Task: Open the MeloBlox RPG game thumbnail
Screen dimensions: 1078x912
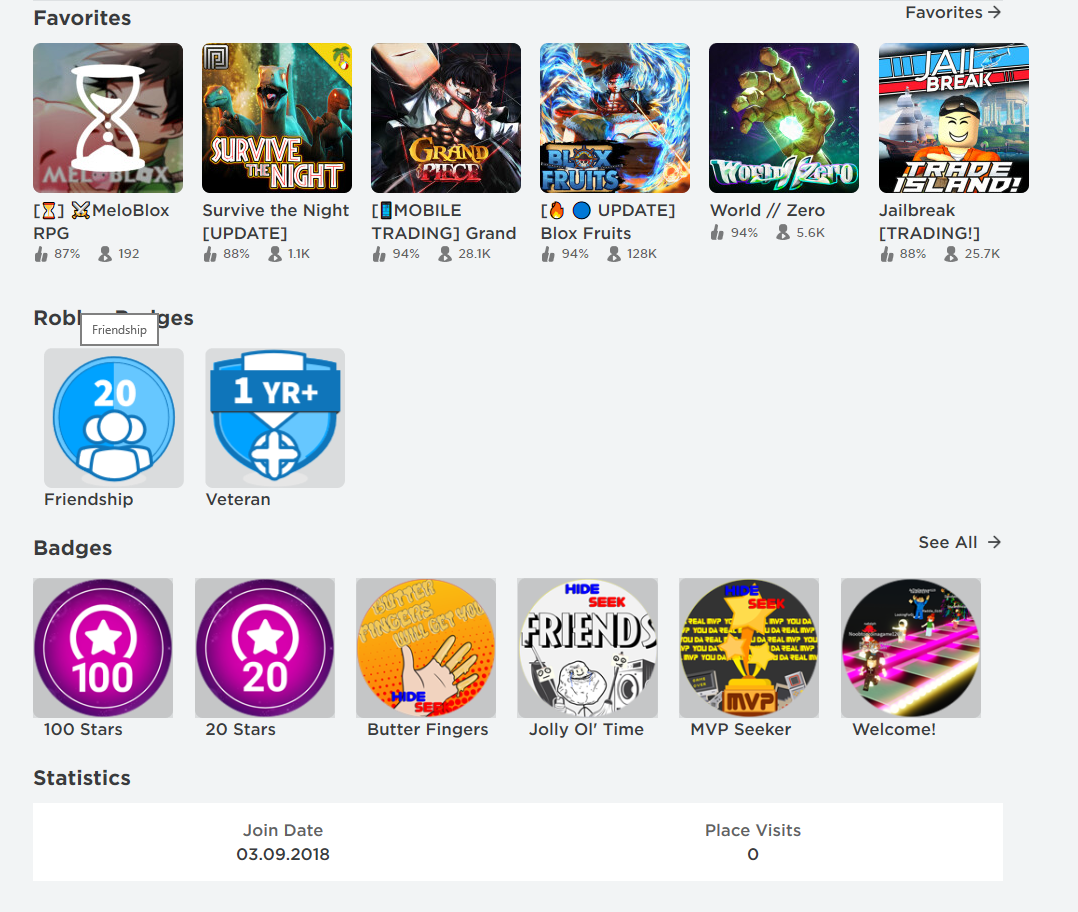Action: pos(108,118)
